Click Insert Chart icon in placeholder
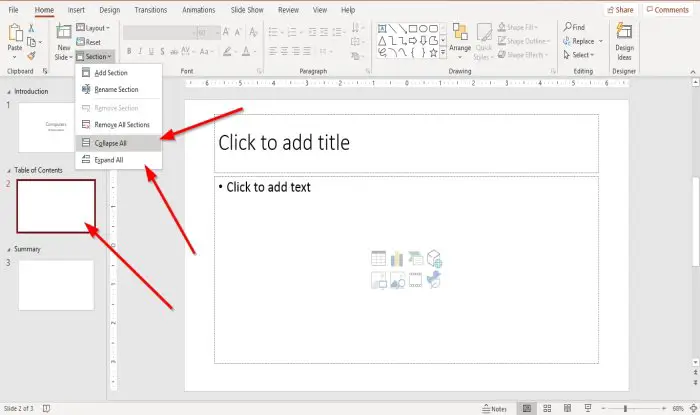The image size is (700, 415). point(397,258)
